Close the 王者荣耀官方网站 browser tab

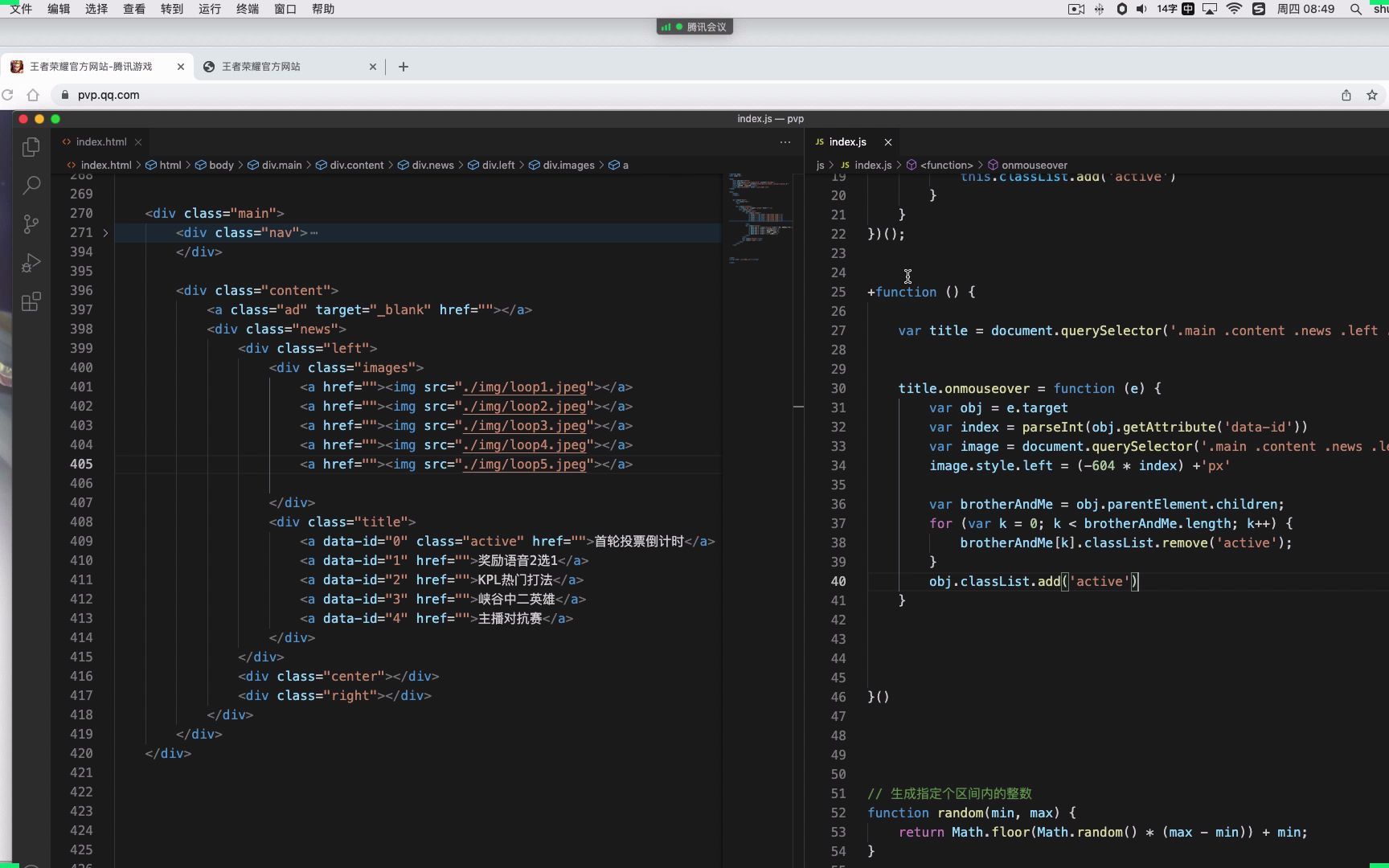[x=373, y=67]
